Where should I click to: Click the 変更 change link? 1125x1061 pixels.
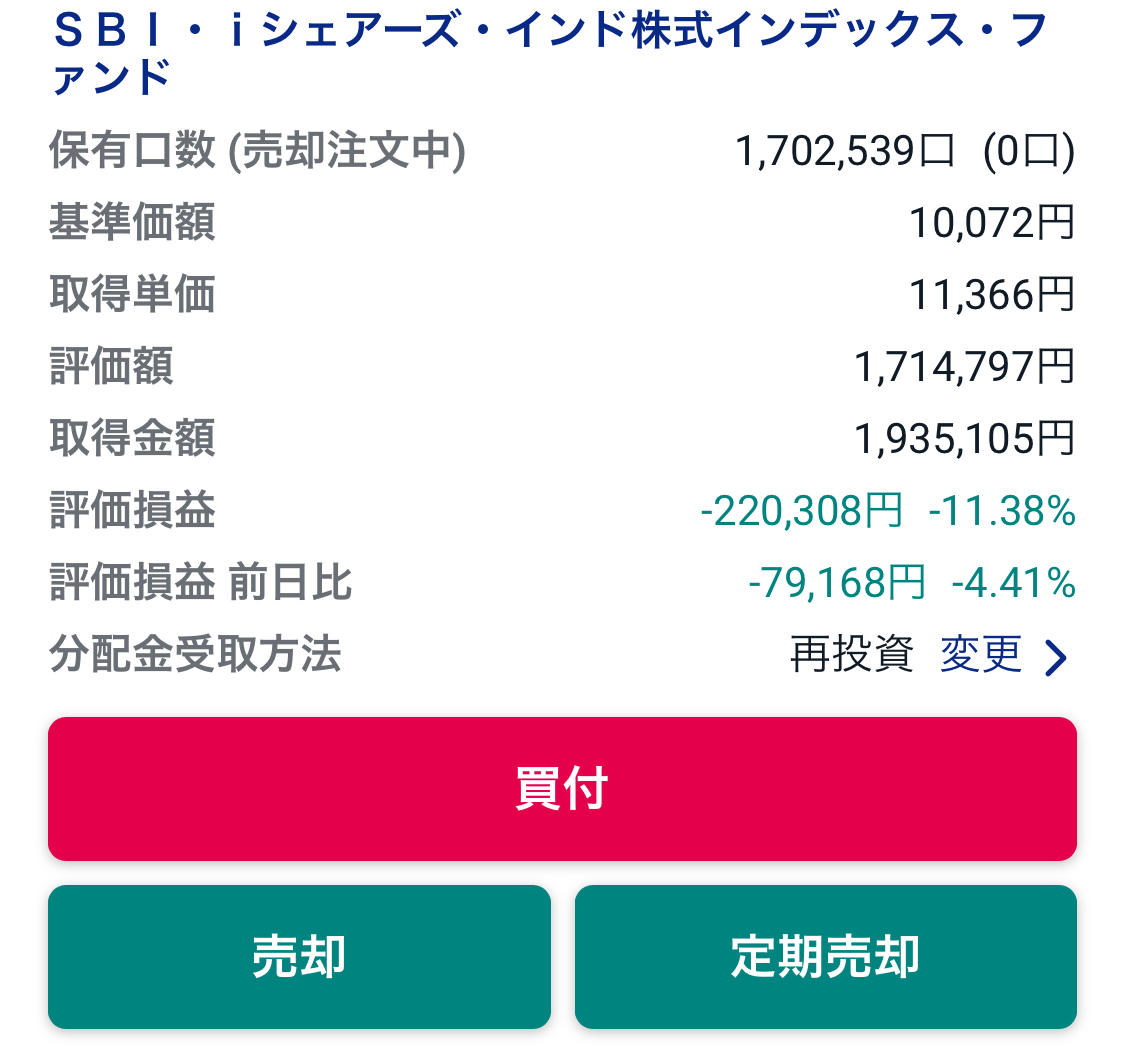point(981,655)
